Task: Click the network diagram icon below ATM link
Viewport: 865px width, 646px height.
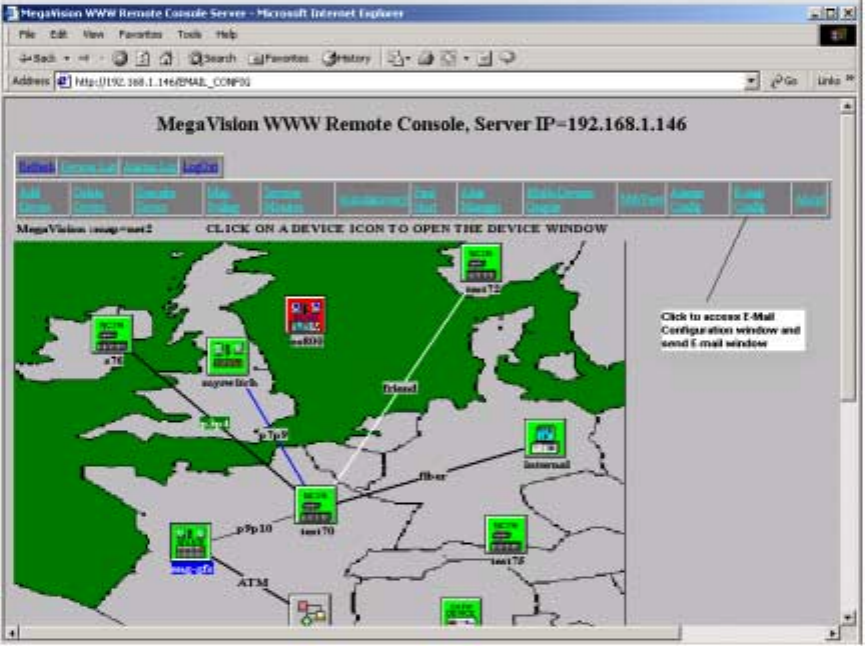Action: click(x=310, y=610)
